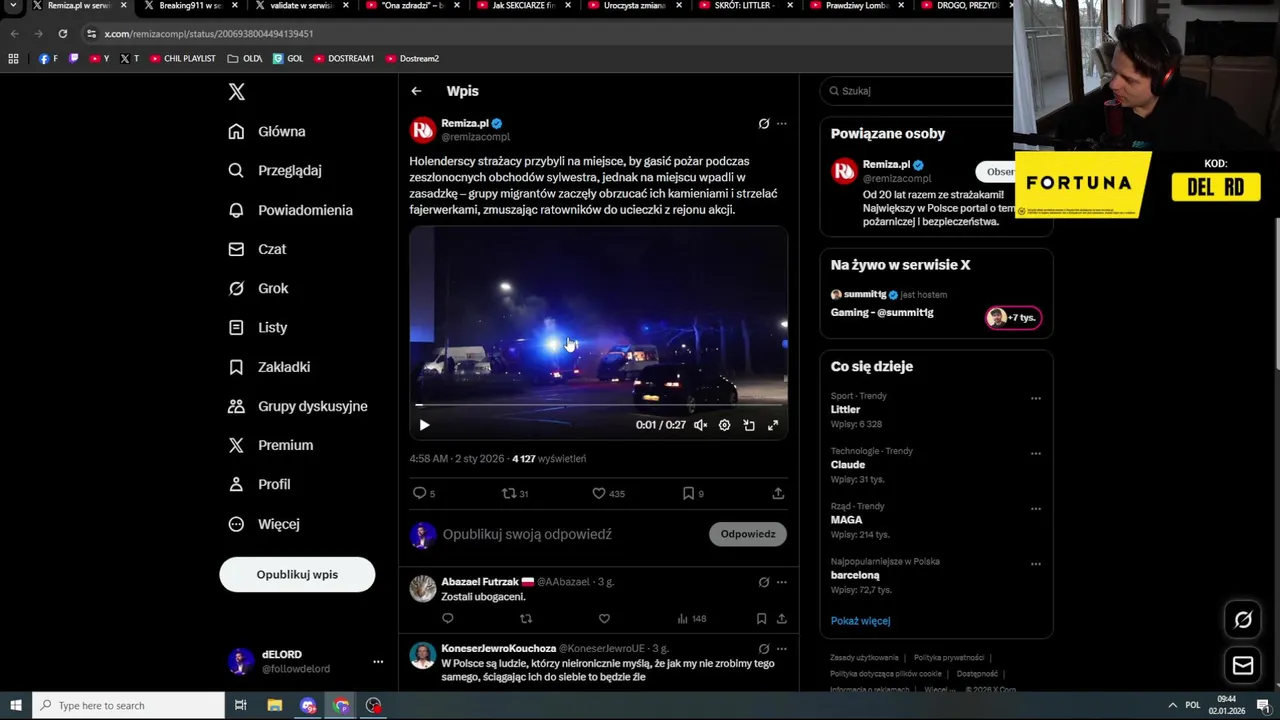Open Grupy dyskusyjne communities
This screenshot has width=1280, height=720.
[x=298, y=406]
